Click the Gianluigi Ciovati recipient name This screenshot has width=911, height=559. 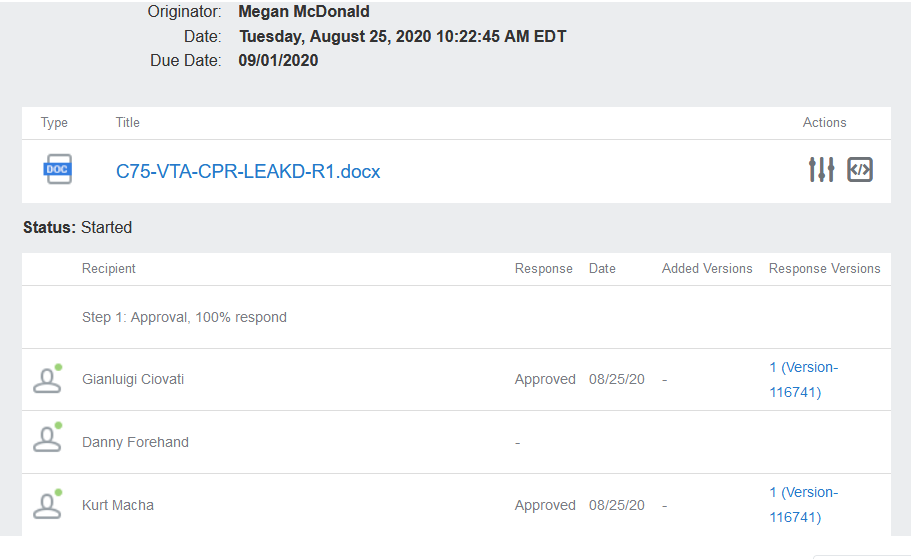point(133,379)
